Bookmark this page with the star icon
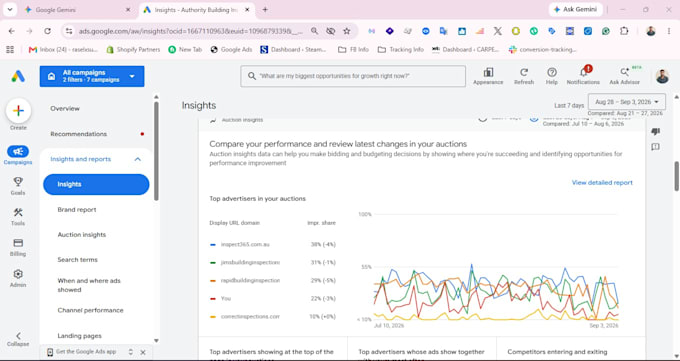 347,31
